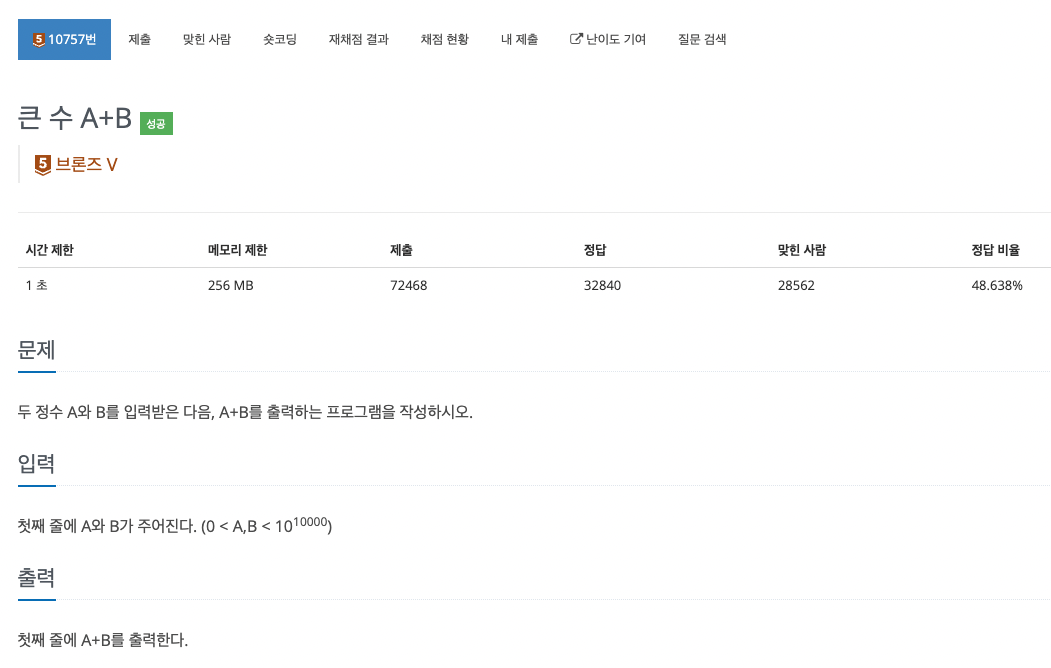Click the 문제 section heading

(x=36, y=350)
